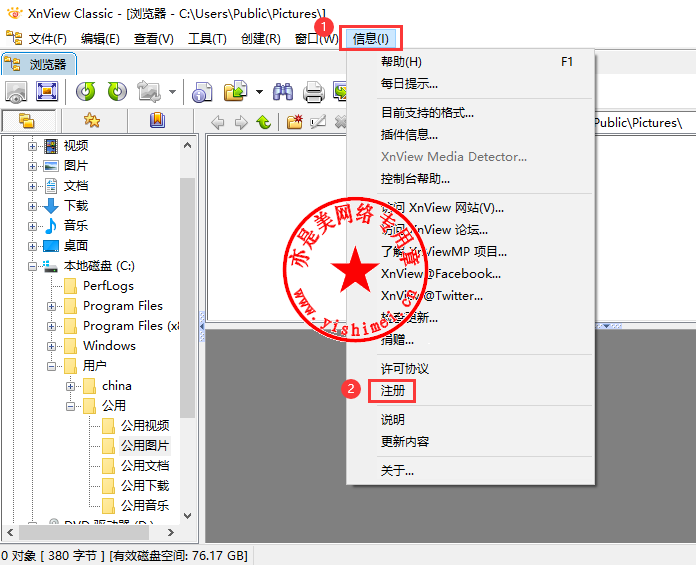This screenshot has width=696, height=565.
Task: Click the view image toolbar icon
Action: [x=16, y=92]
